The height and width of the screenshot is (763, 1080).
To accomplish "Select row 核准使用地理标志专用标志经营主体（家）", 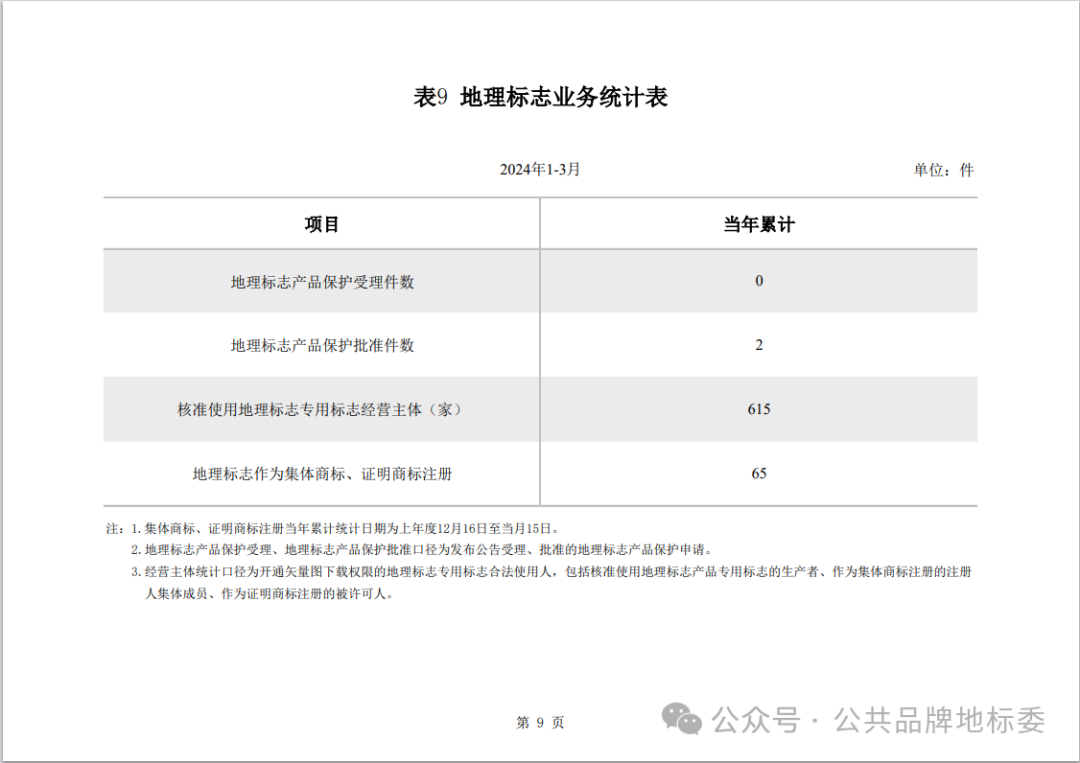I will tap(540, 409).
